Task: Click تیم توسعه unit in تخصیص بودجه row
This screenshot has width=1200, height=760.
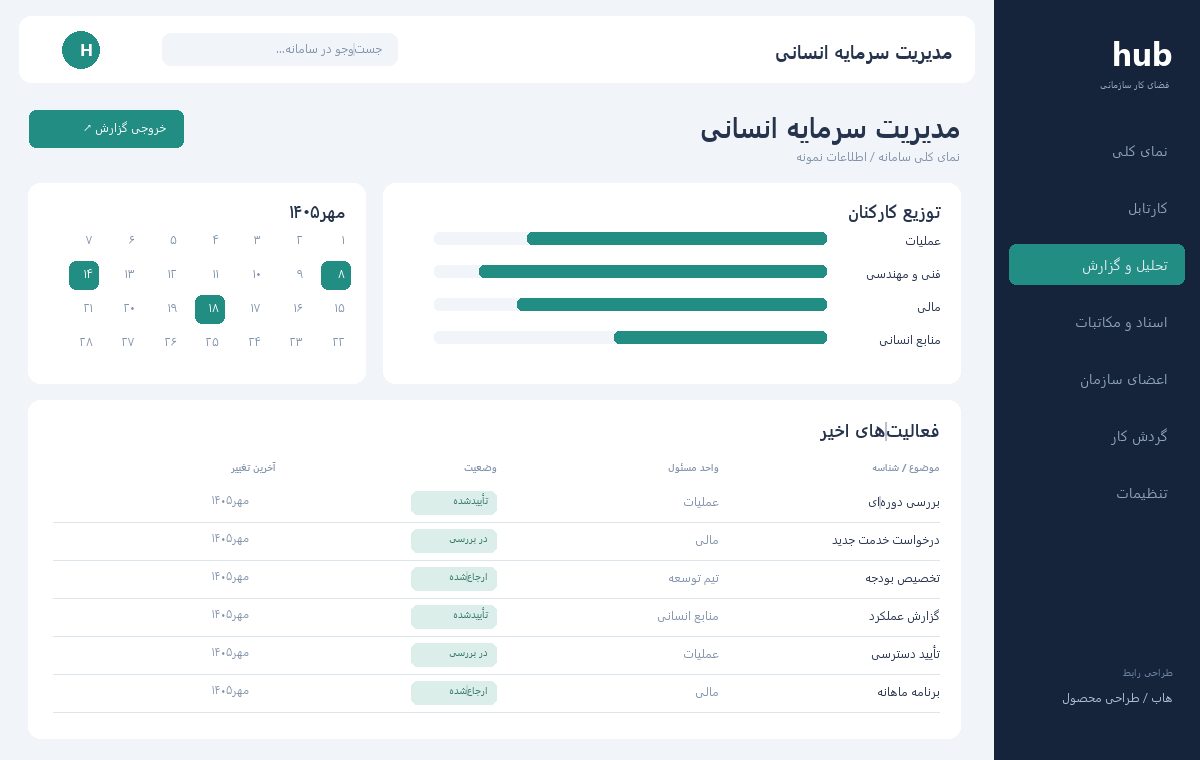Action: pyautogui.click(x=694, y=578)
